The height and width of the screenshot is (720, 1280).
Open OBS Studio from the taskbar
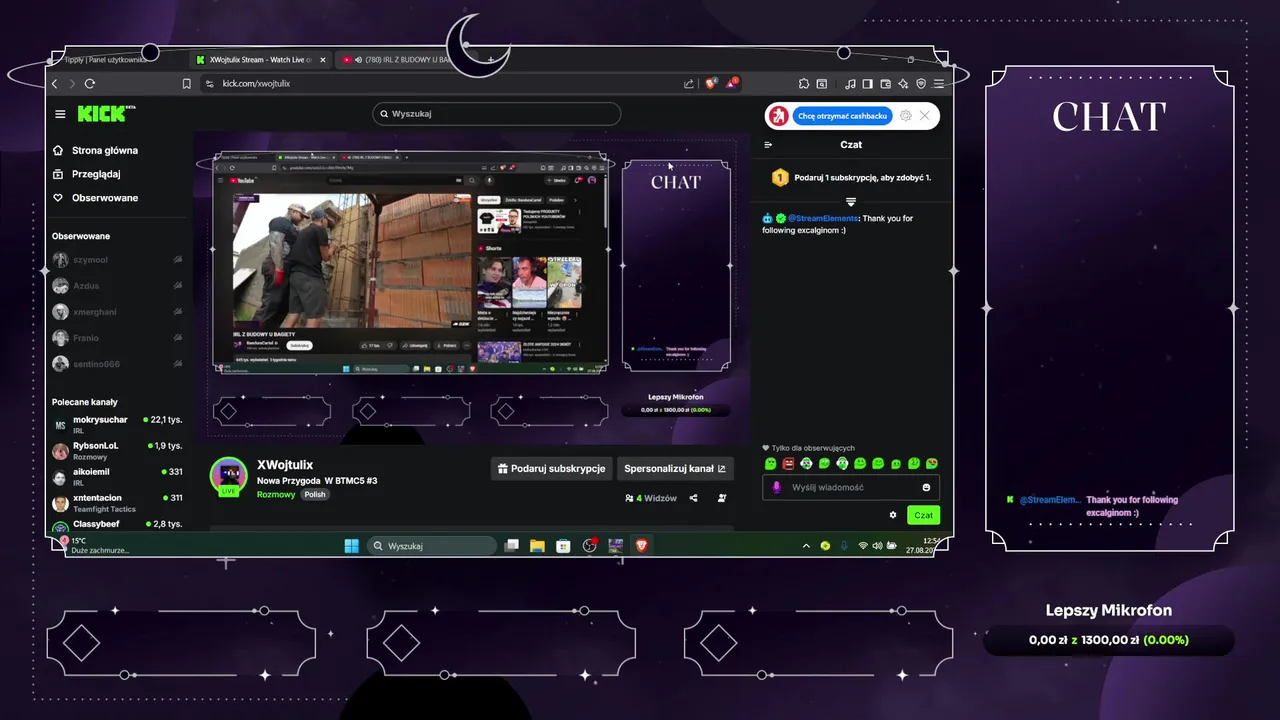[590, 546]
